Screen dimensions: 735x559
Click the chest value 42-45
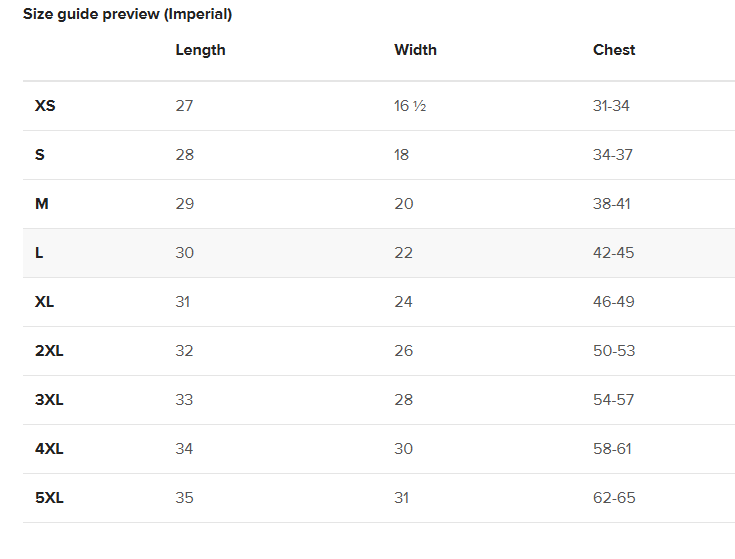click(x=613, y=253)
